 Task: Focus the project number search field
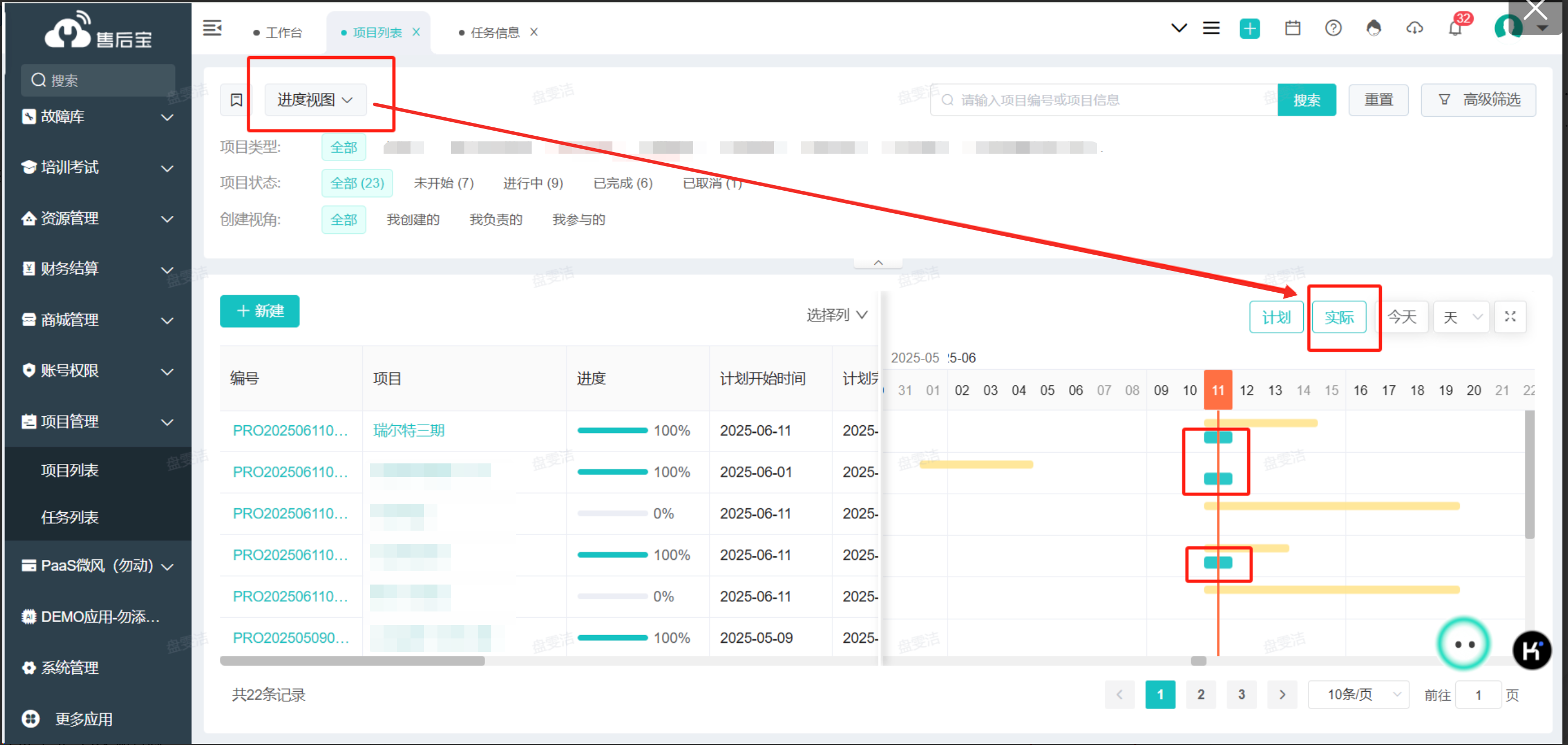pyautogui.click(x=1103, y=100)
